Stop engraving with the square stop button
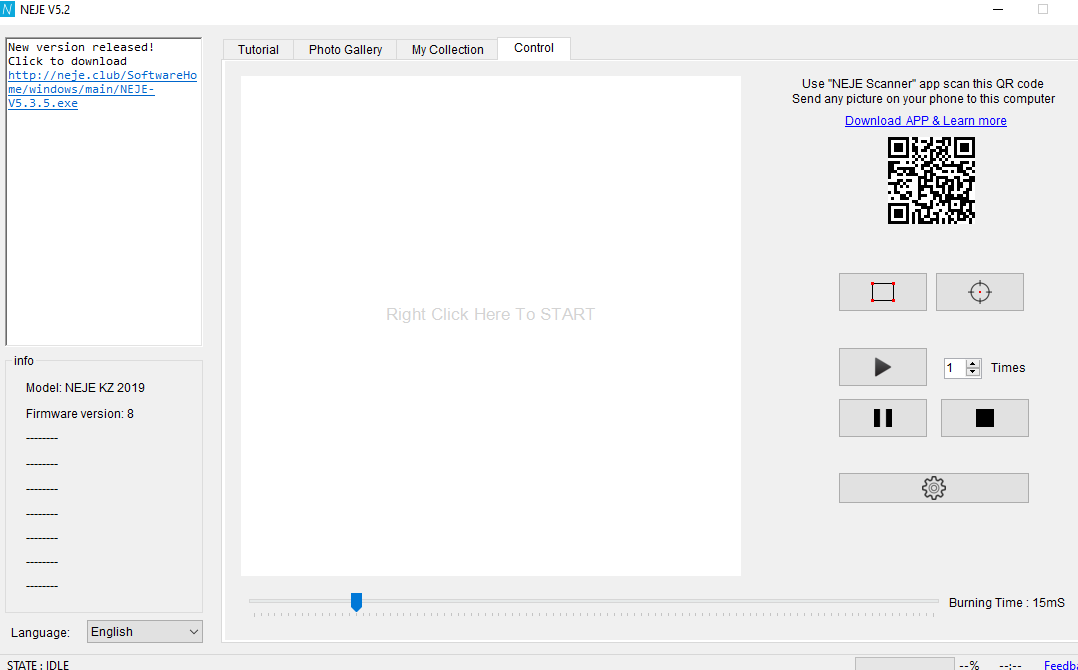1078x670 pixels. click(984, 418)
